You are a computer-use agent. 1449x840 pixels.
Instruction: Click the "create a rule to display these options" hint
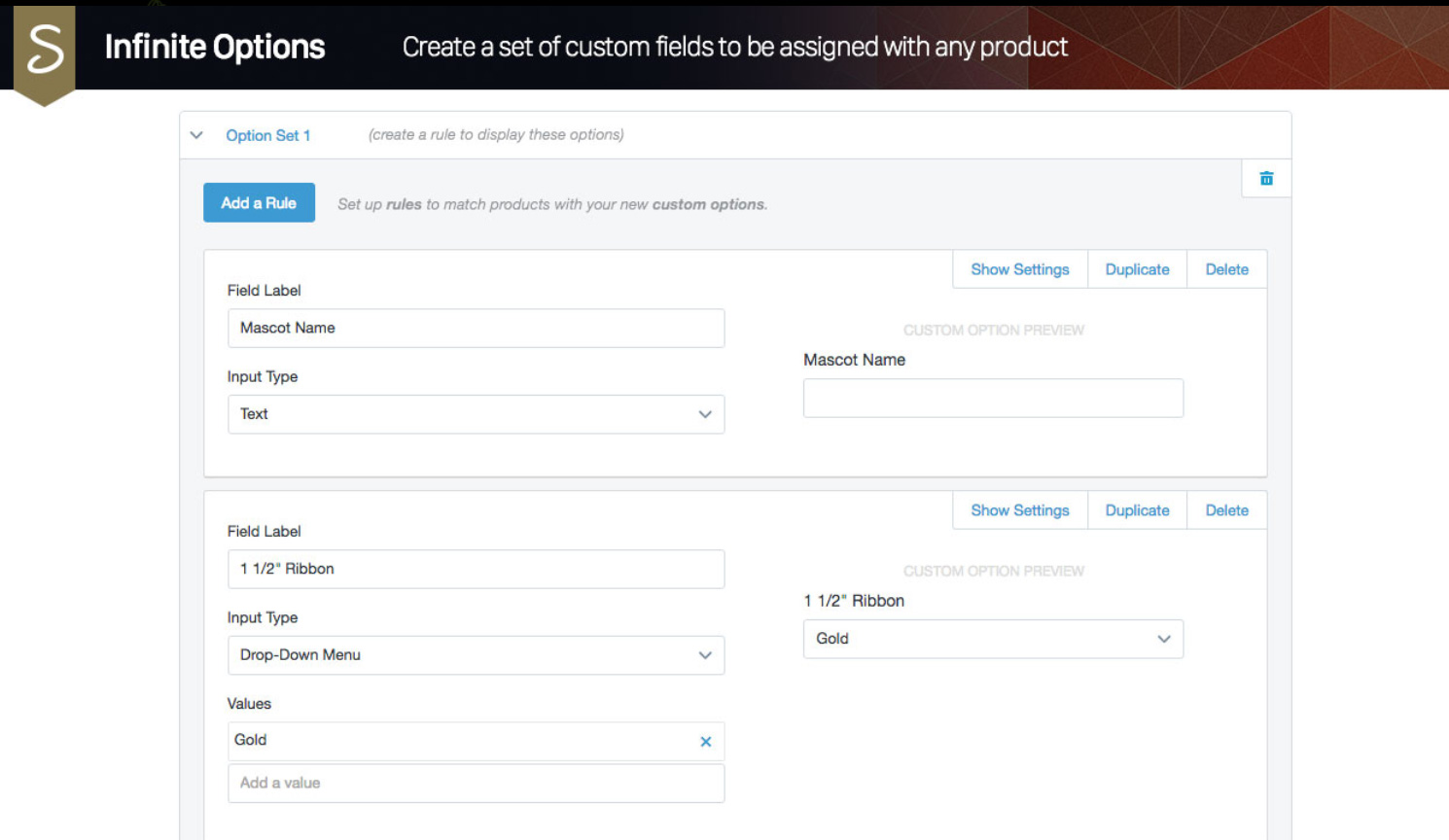(496, 135)
